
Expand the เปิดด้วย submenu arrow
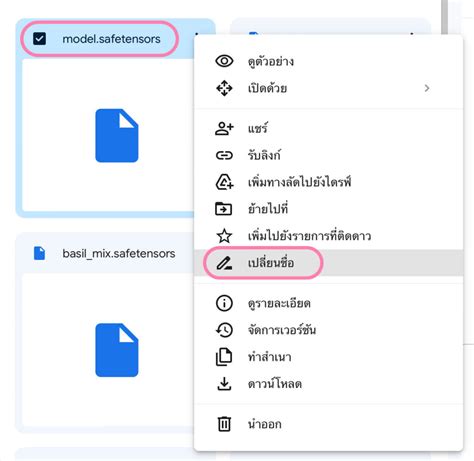[427, 88]
